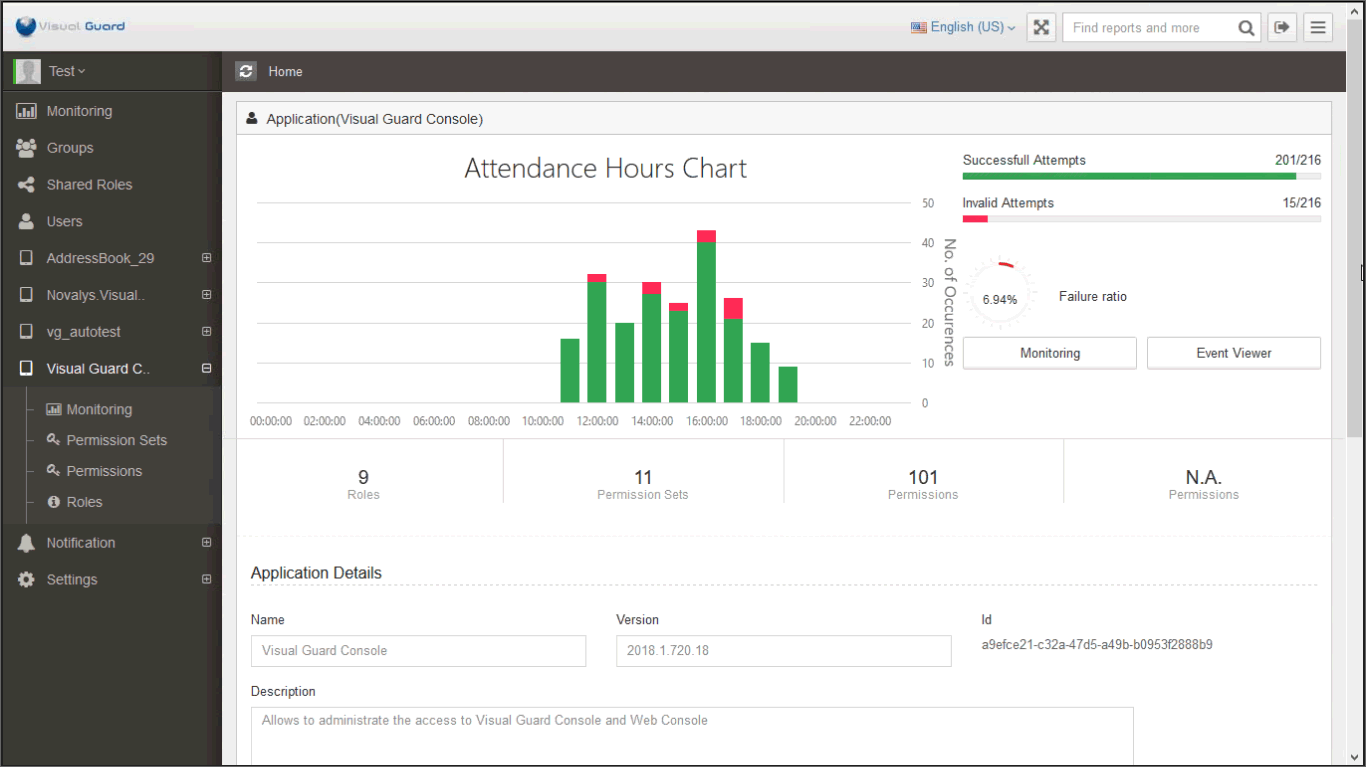
Task: Click the Find reports and more field
Action: click(x=1148, y=28)
